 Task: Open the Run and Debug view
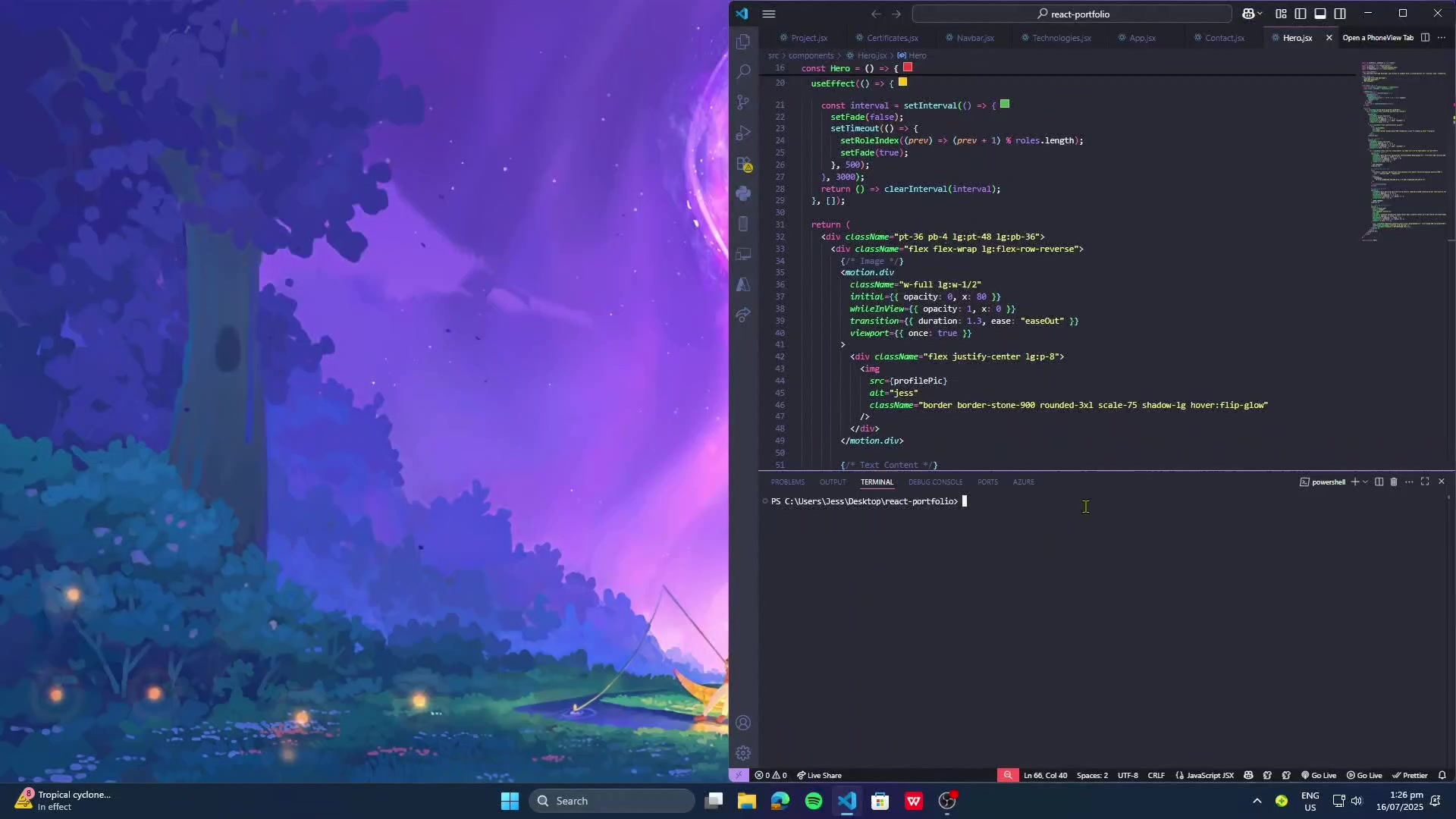tap(743, 133)
